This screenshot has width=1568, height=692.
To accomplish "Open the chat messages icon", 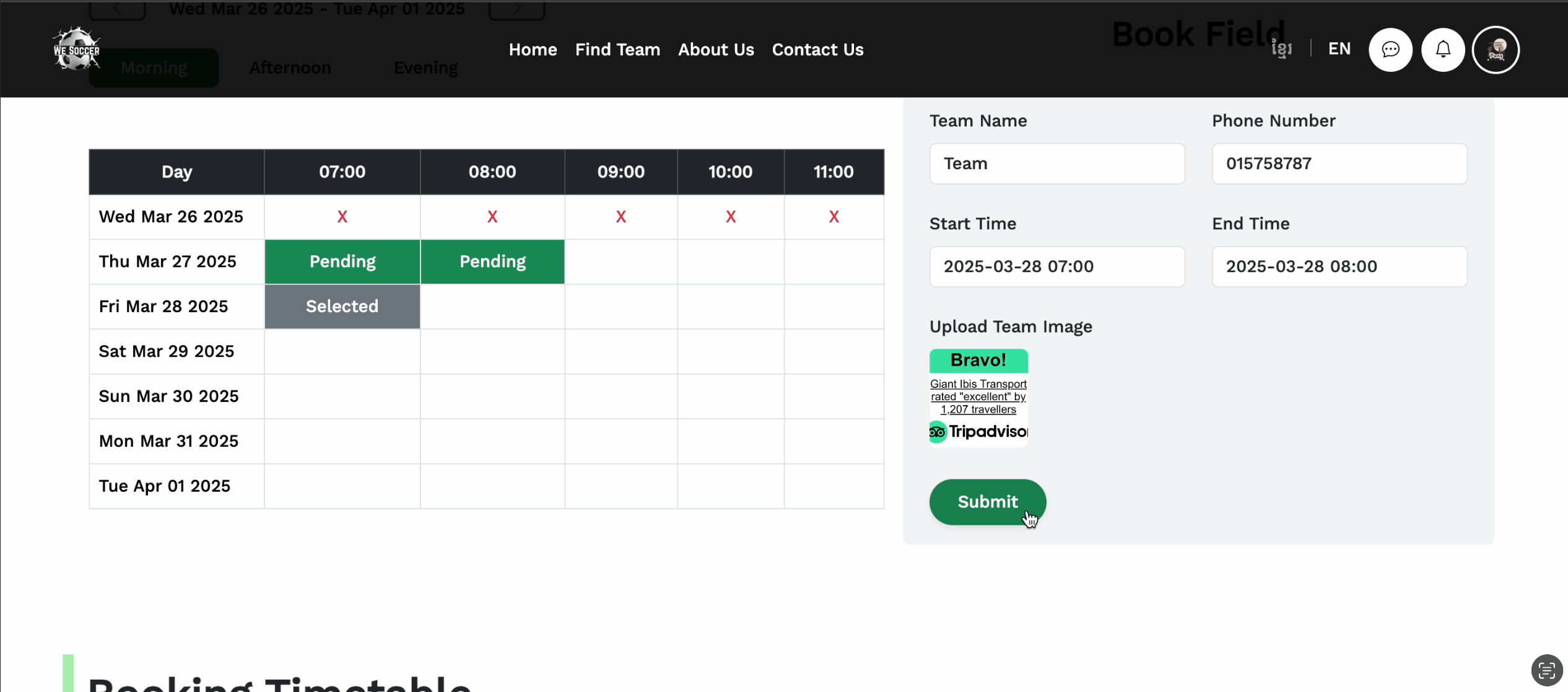I will point(1390,50).
